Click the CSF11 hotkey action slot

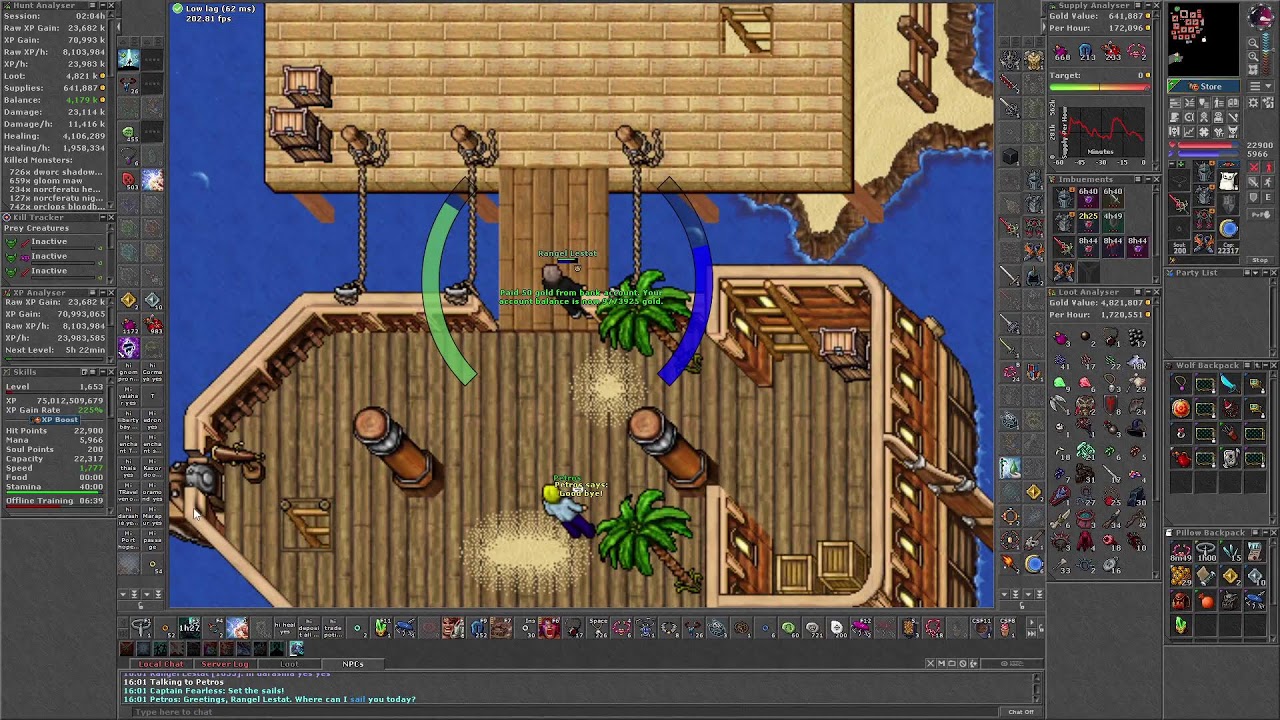[x=982, y=628]
